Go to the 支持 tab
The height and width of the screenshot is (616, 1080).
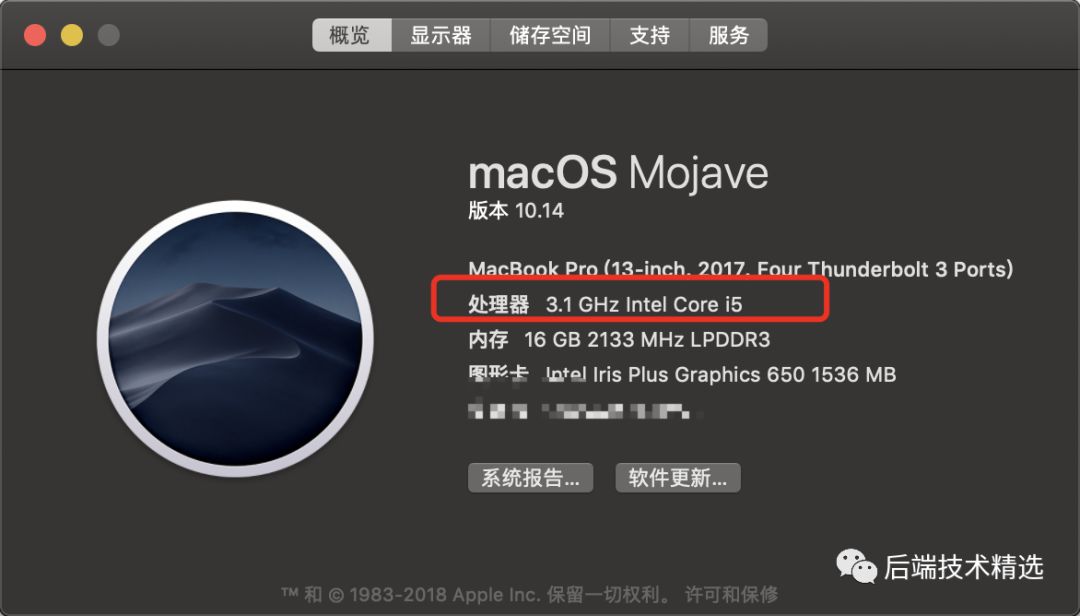(650, 35)
